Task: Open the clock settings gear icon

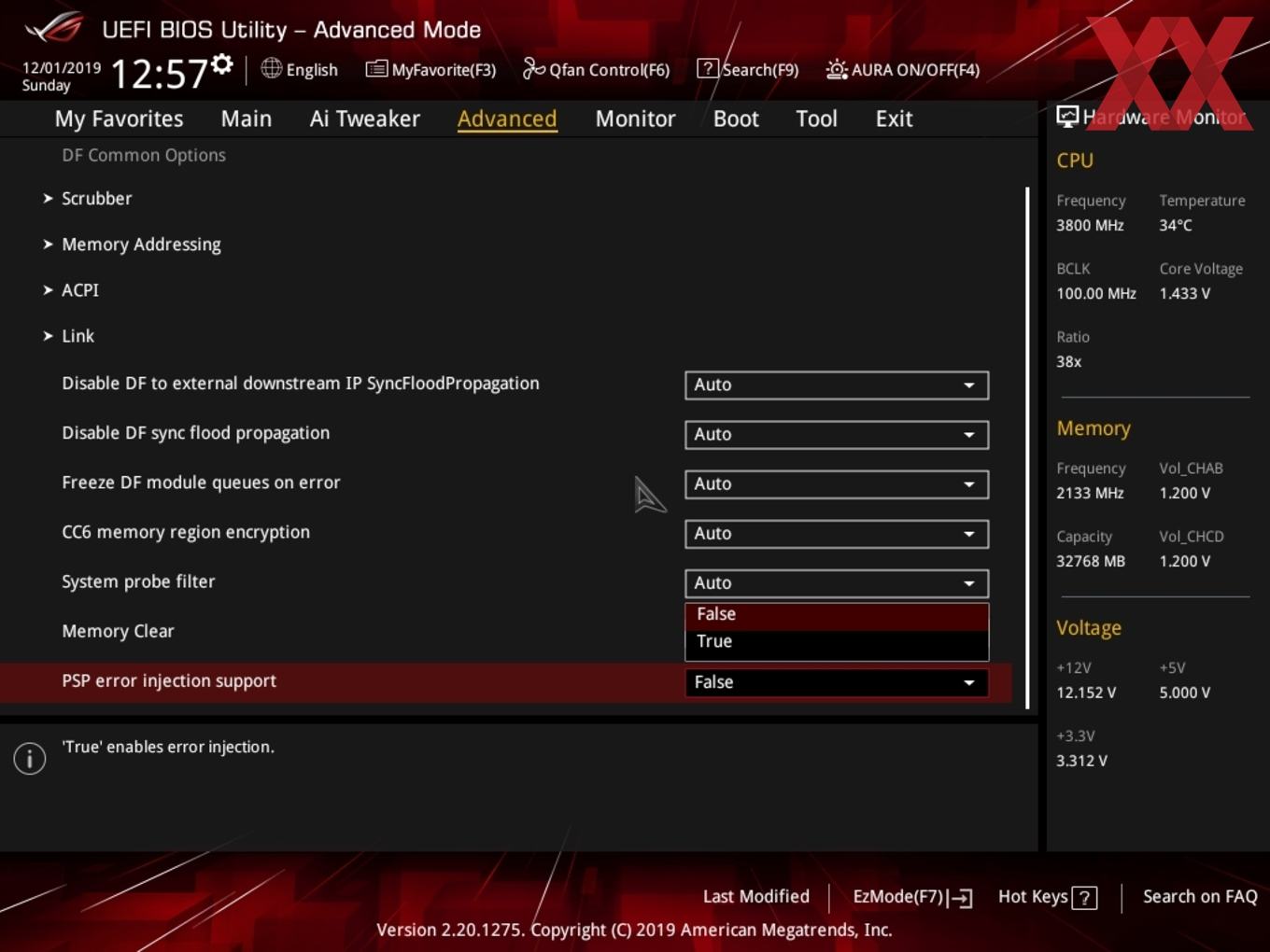Action: click(x=221, y=64)
